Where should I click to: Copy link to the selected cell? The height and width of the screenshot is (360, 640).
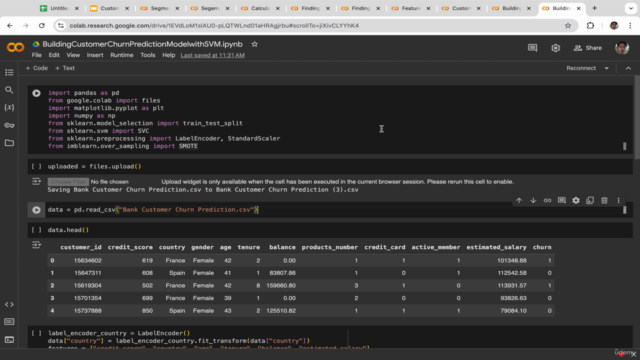coord(547,200)
